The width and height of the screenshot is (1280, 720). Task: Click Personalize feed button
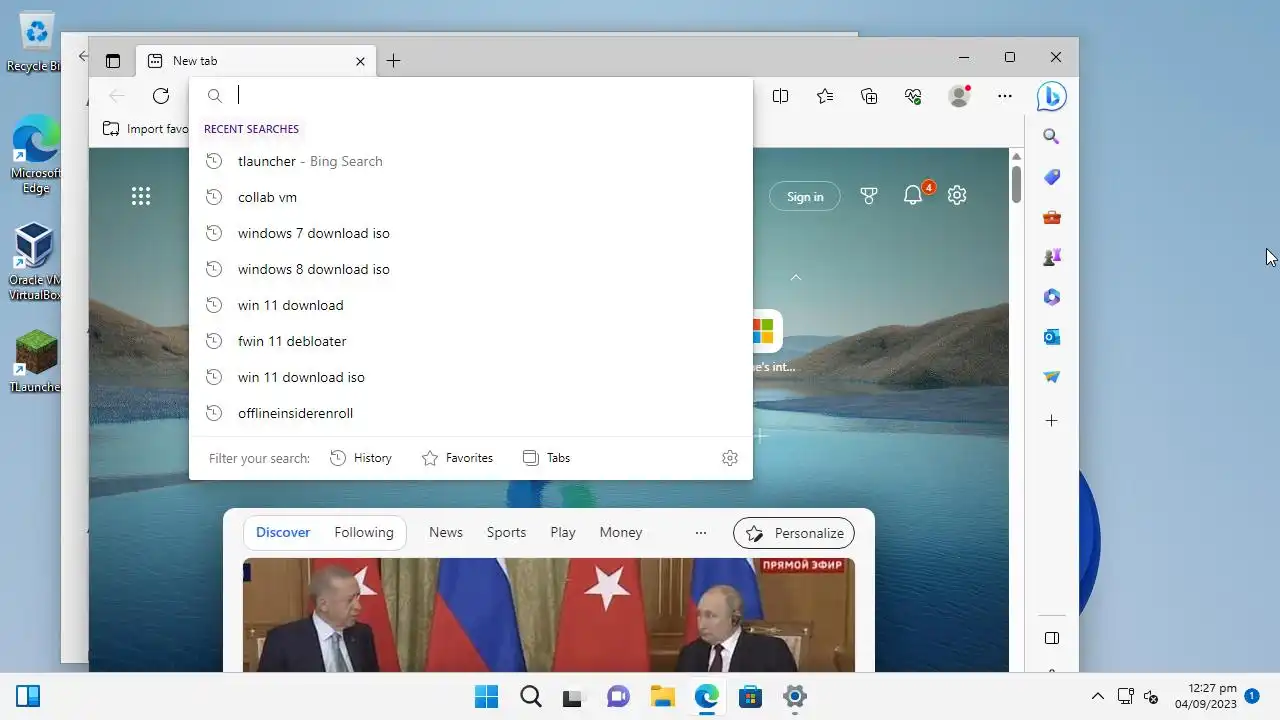[x=794, y=533]
